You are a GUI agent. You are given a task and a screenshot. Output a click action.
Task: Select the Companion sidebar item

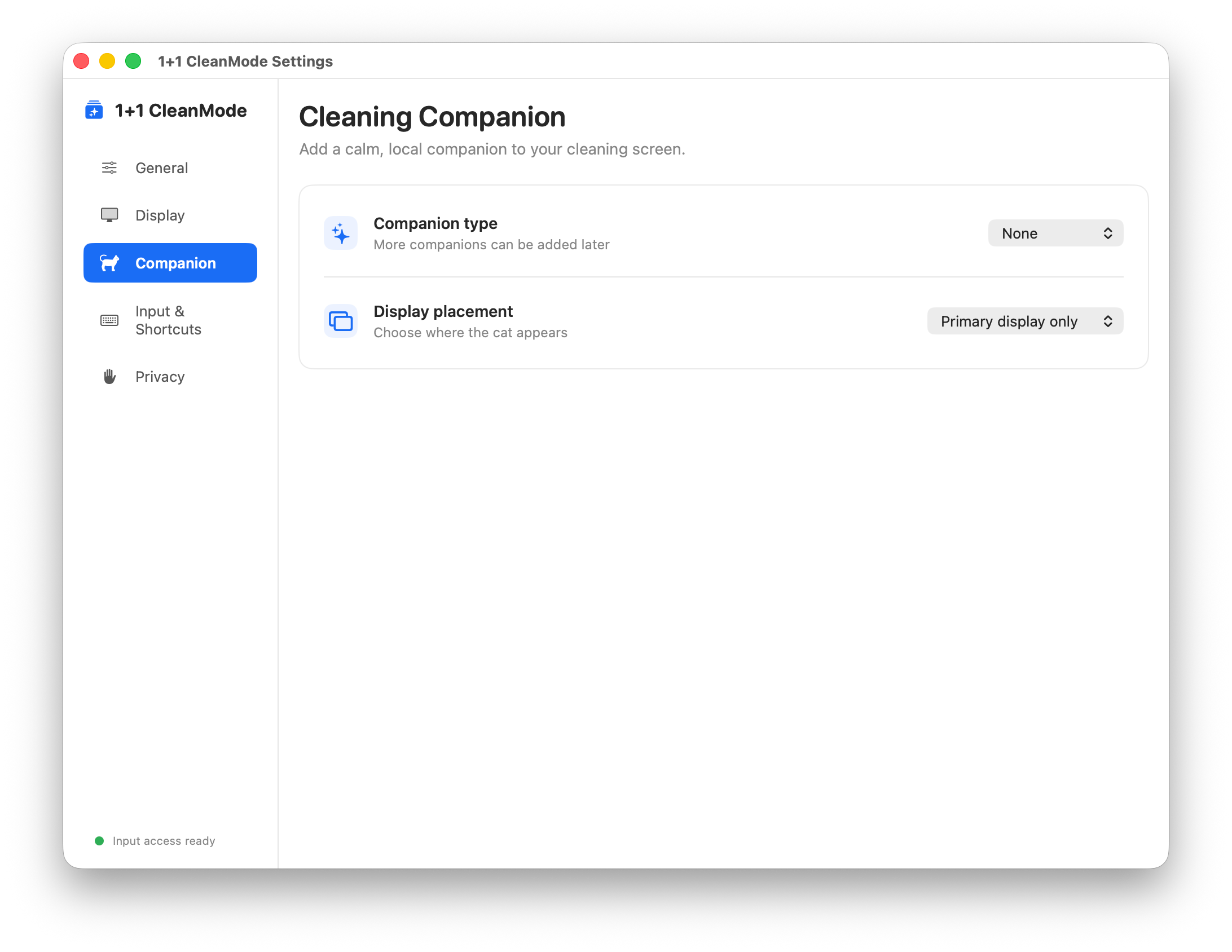pos(170,263)
